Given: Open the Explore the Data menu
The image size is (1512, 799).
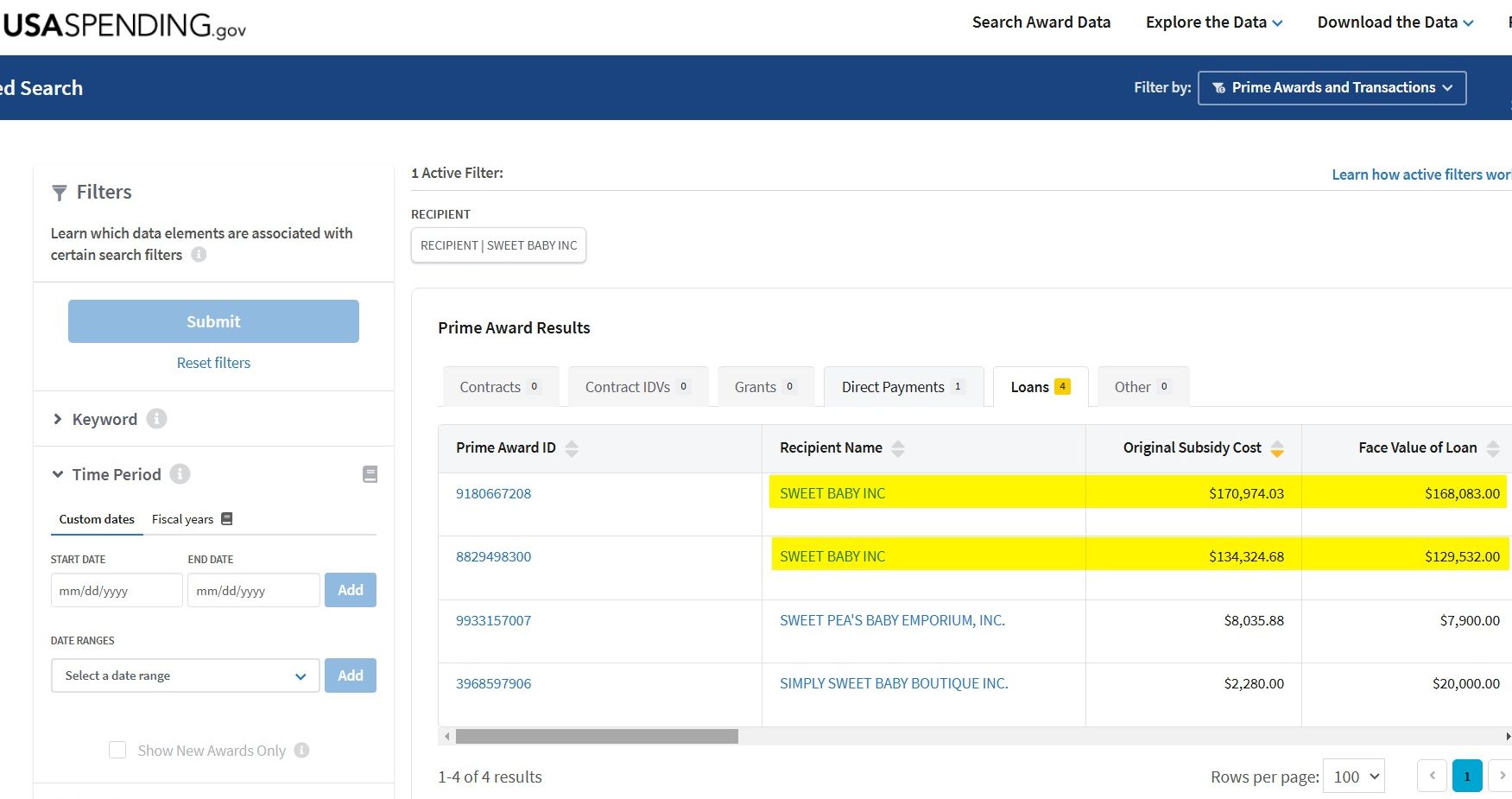Looking at the screenshot, I should click(x=1214, y=22).
